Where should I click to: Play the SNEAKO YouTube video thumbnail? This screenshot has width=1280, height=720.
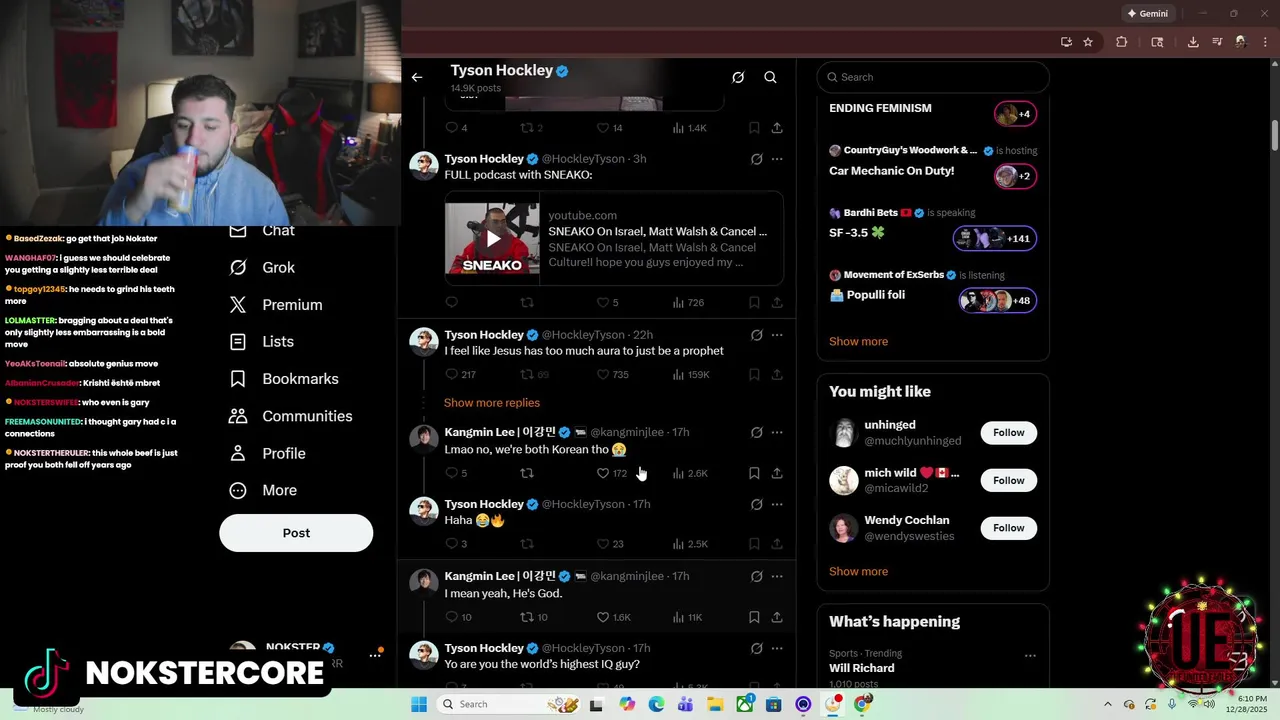(x=492, y=238)
